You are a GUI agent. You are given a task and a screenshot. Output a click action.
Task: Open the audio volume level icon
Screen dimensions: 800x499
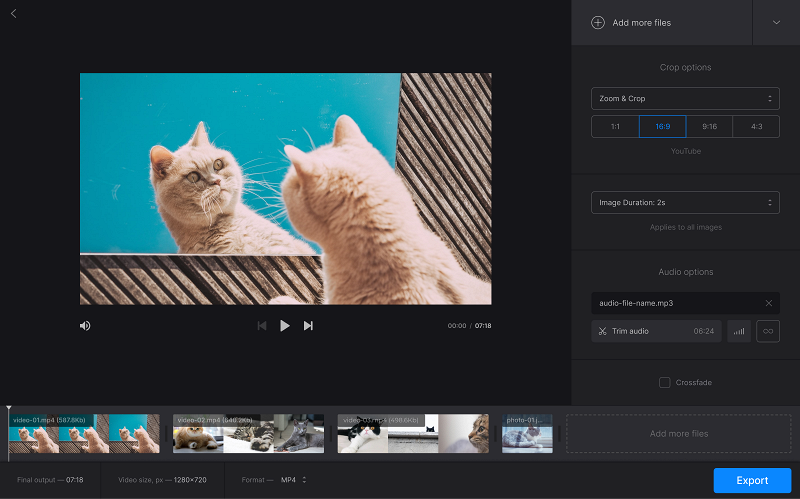click(x=739, y=331)
